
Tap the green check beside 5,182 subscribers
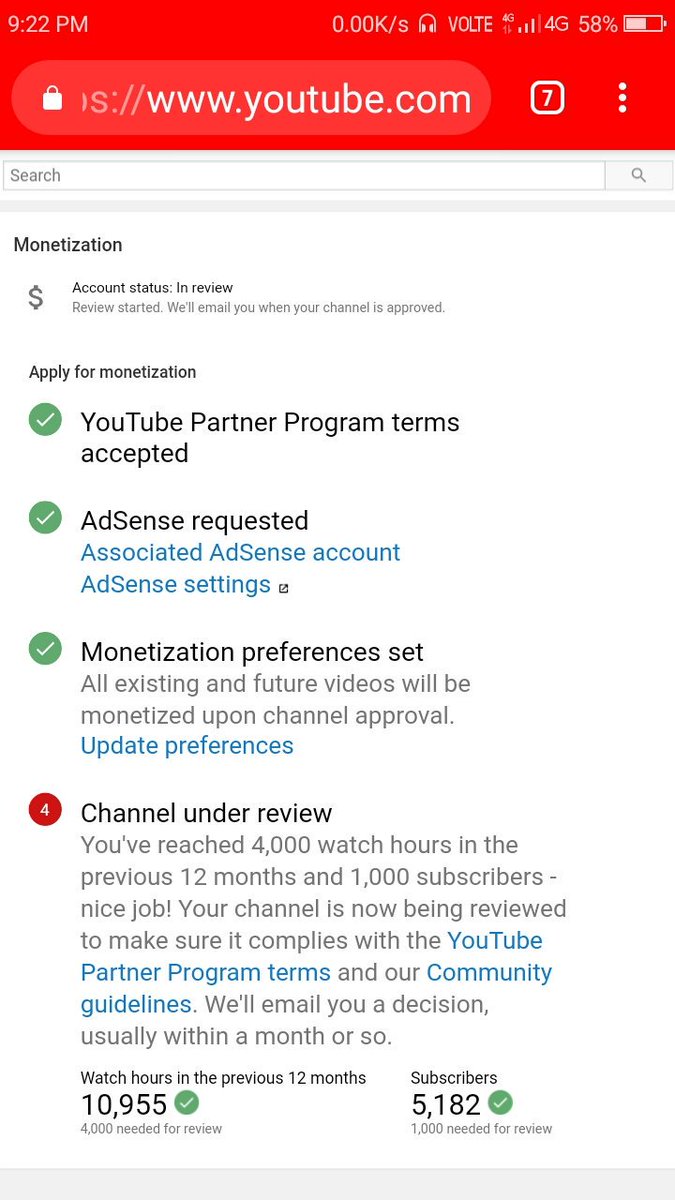tap(500, 1103)
